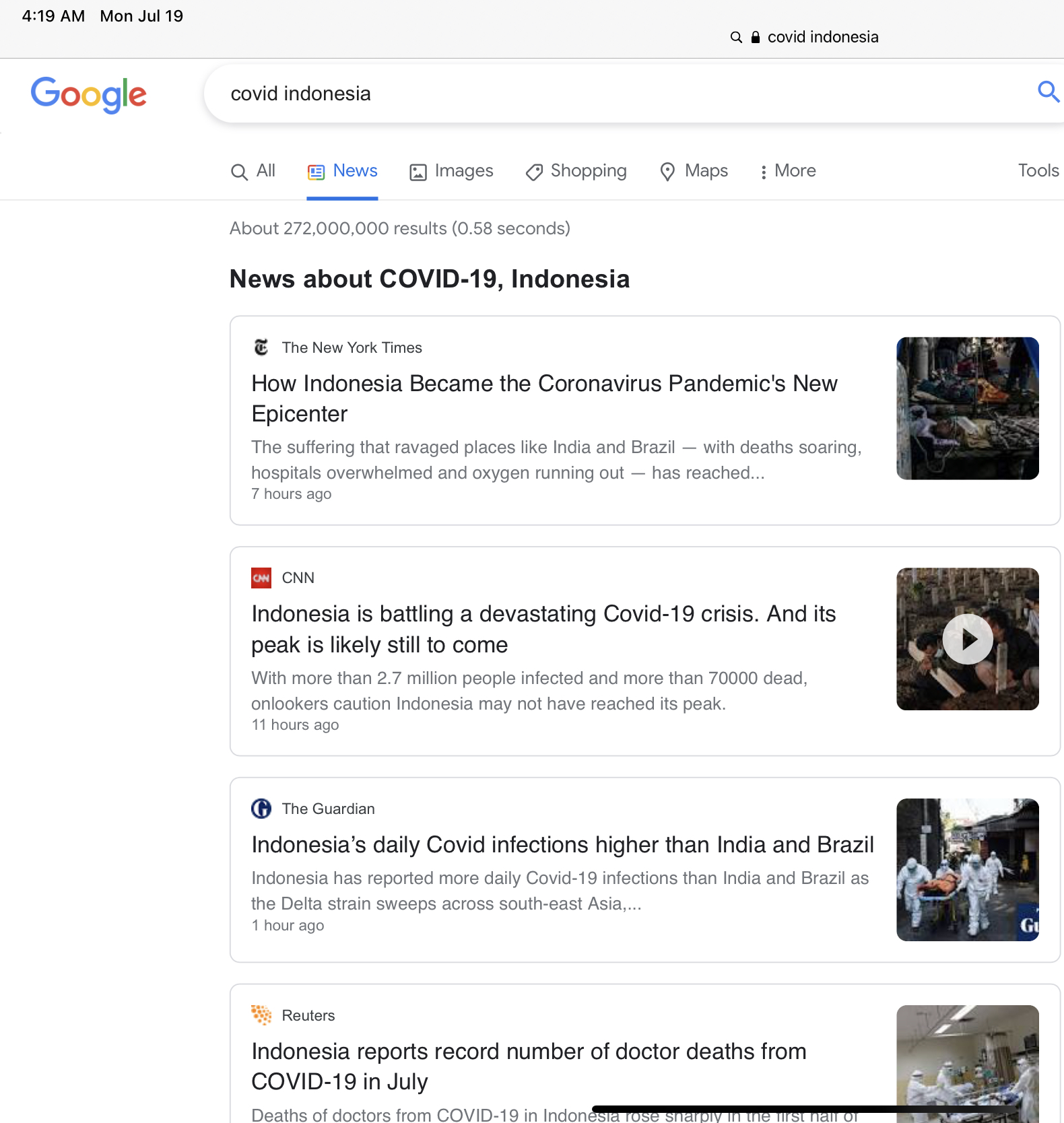This screenshot has width=1064, height=1123.
Task: Click 'The New York Times' source name
Action: point(352,347)
